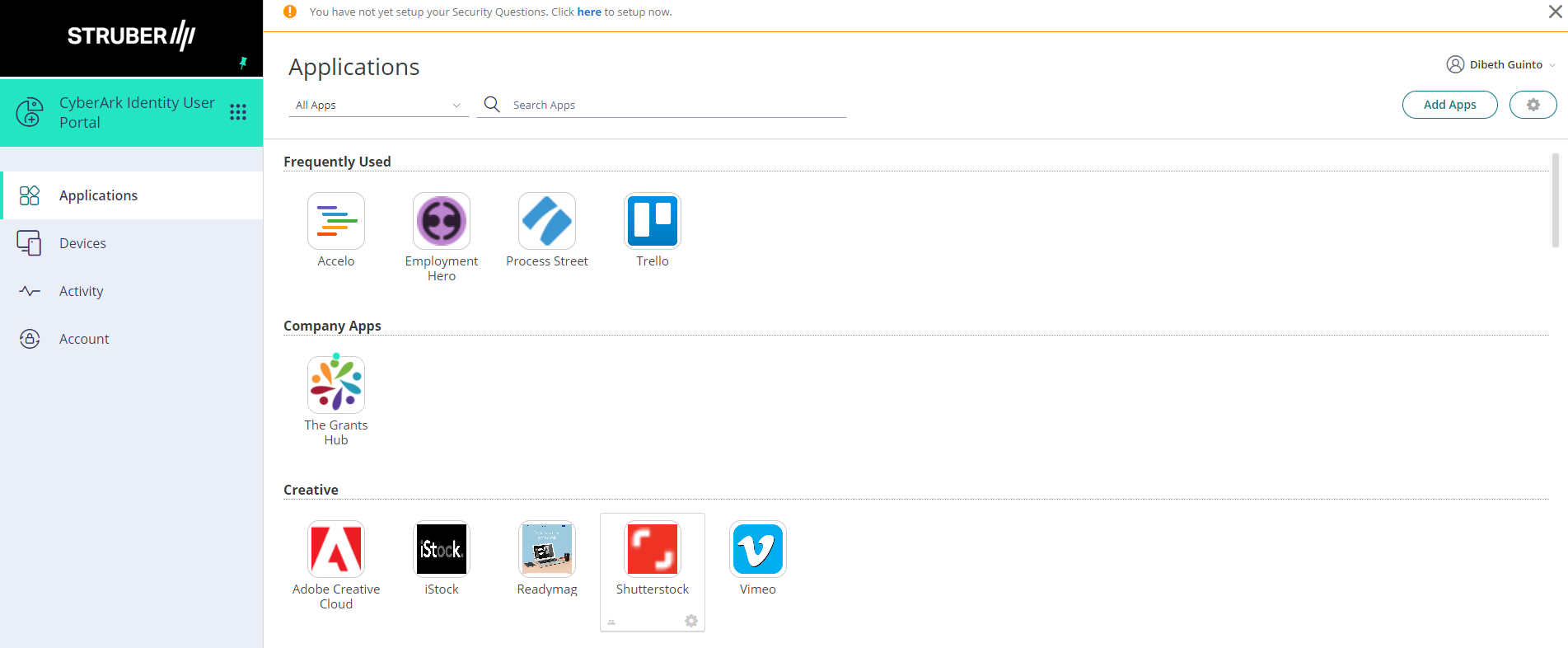Viewport: 1568px width, 648px height.
Task: Open the Dibeth Guinto user menu
Action: click(1500, 64)
